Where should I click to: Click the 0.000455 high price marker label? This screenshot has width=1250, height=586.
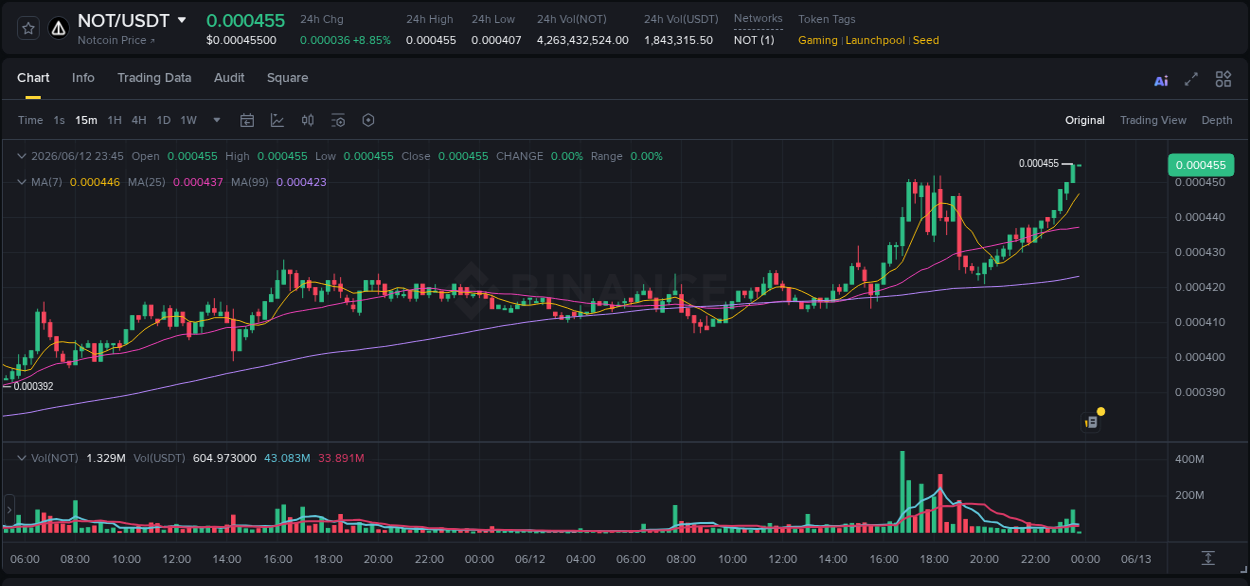pyautogui.click(x=1038, y=163)
